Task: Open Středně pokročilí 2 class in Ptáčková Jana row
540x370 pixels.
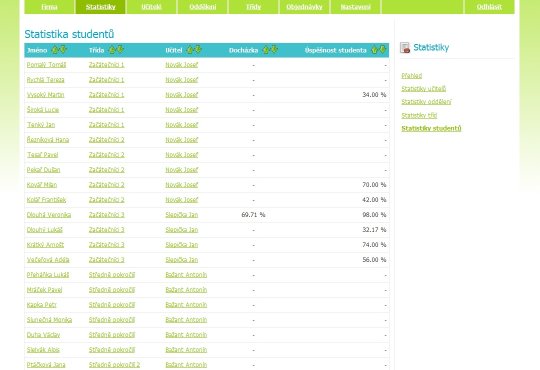Action: [x=114, y=365]
